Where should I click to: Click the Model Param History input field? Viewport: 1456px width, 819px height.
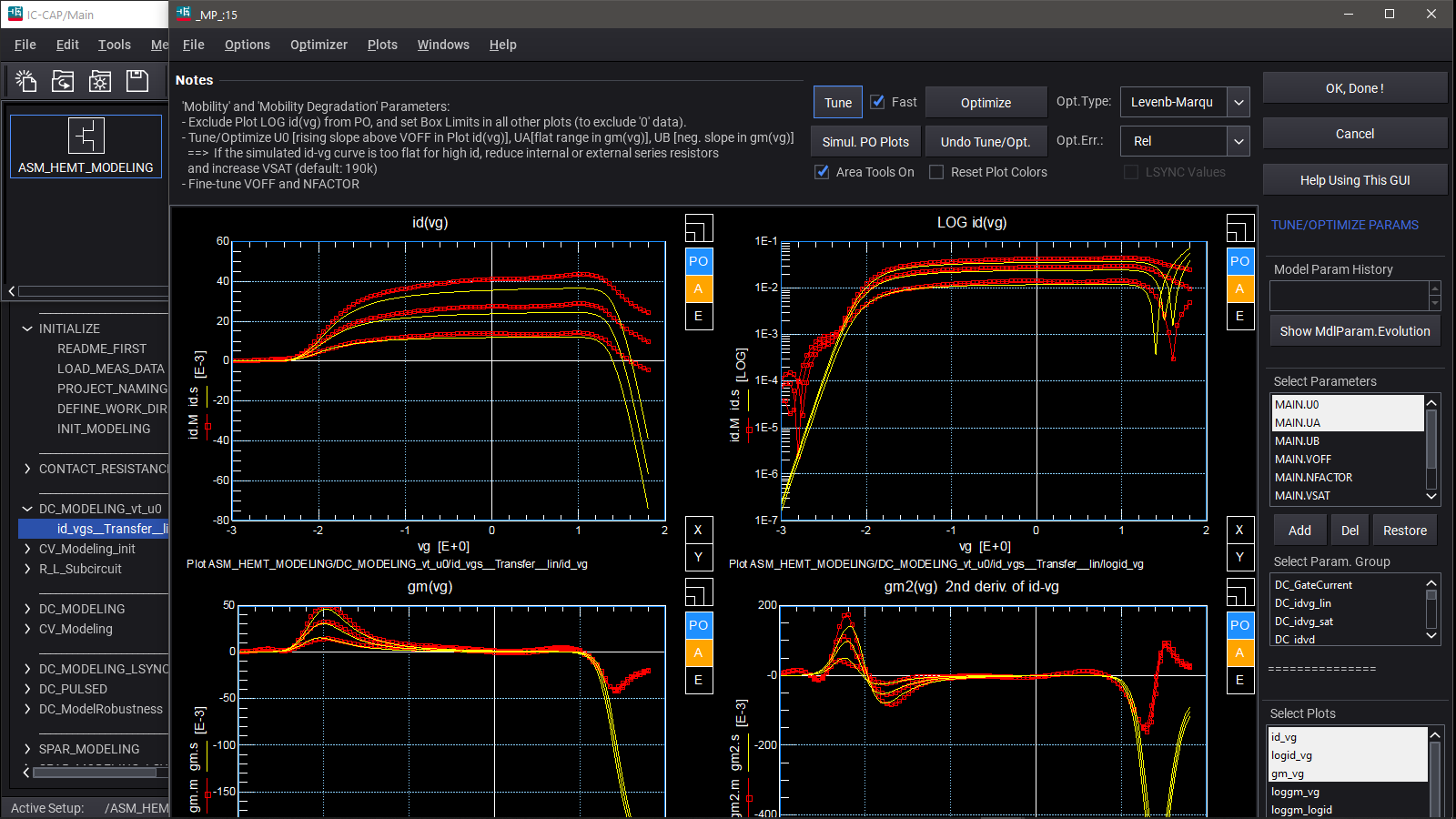click(1348, 296)
